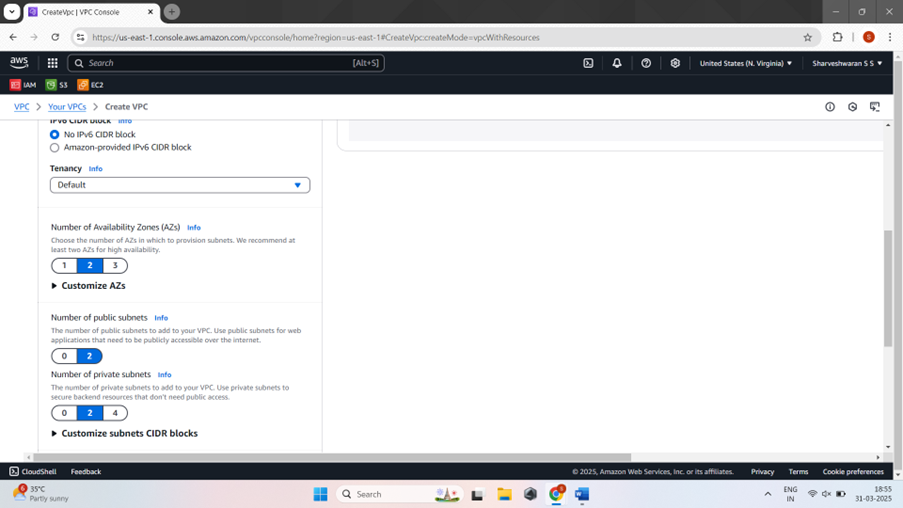
Task: Open the AWS home logo
Action: 19,62
